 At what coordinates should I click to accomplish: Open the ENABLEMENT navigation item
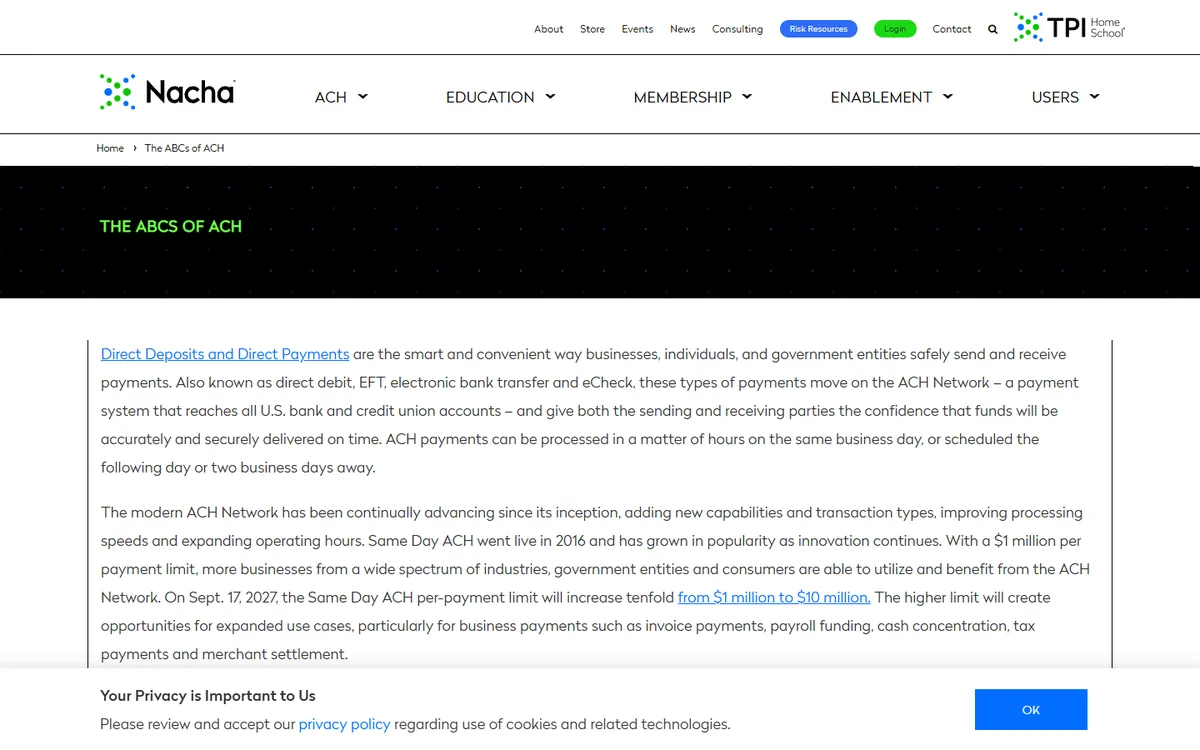[x=881, y=97]
